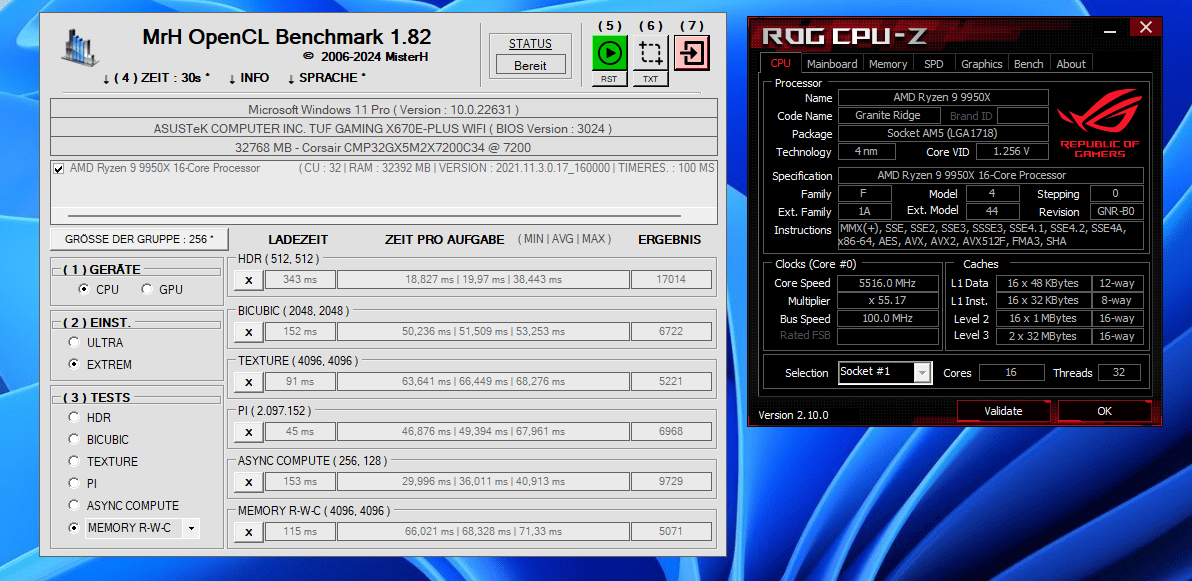
Task: Click the Republic of Gamers logo in CPU-Z
Action: (1099, 123)
